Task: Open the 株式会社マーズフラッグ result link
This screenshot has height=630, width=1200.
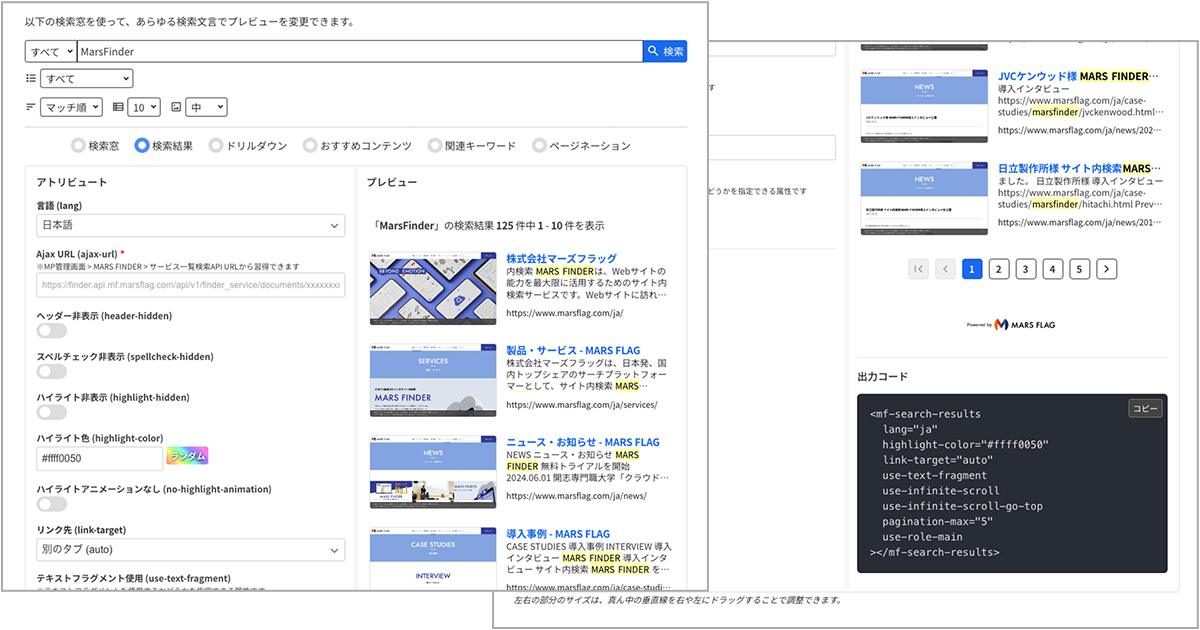Action: click(x=561, y=259)
